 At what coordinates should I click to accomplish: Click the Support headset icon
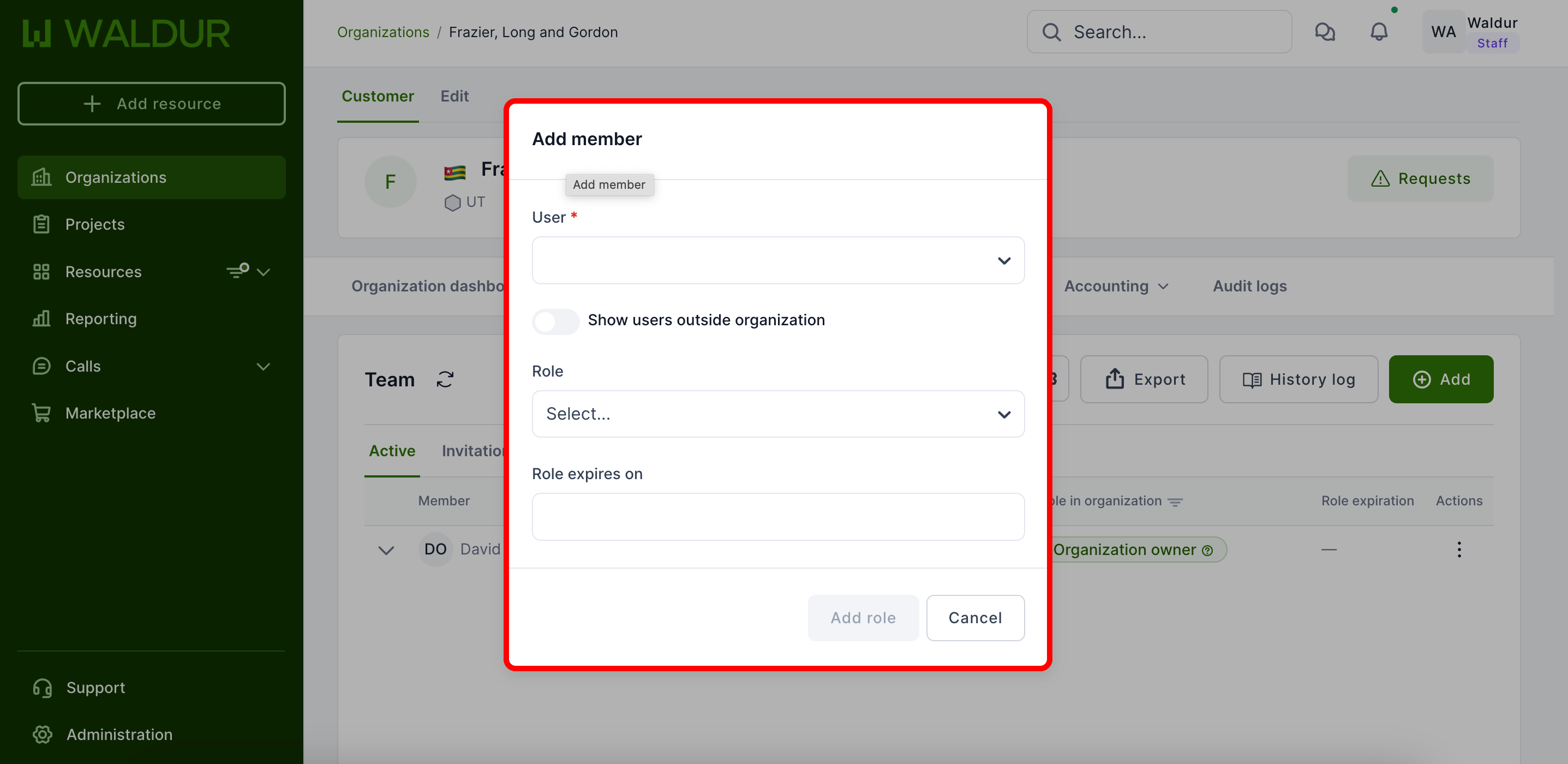pyautogui.click(x=43, y=687)
